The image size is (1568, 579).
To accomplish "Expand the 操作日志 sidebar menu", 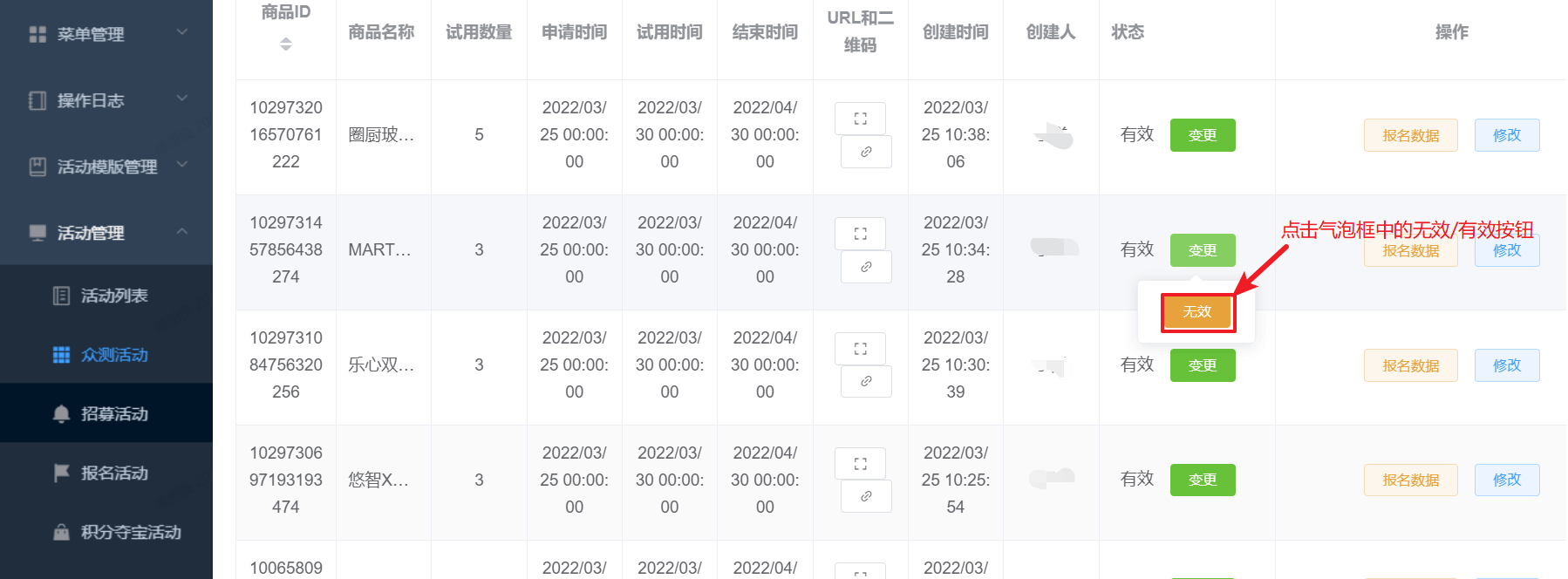I will pyautogui.click(x=106, y=100).
